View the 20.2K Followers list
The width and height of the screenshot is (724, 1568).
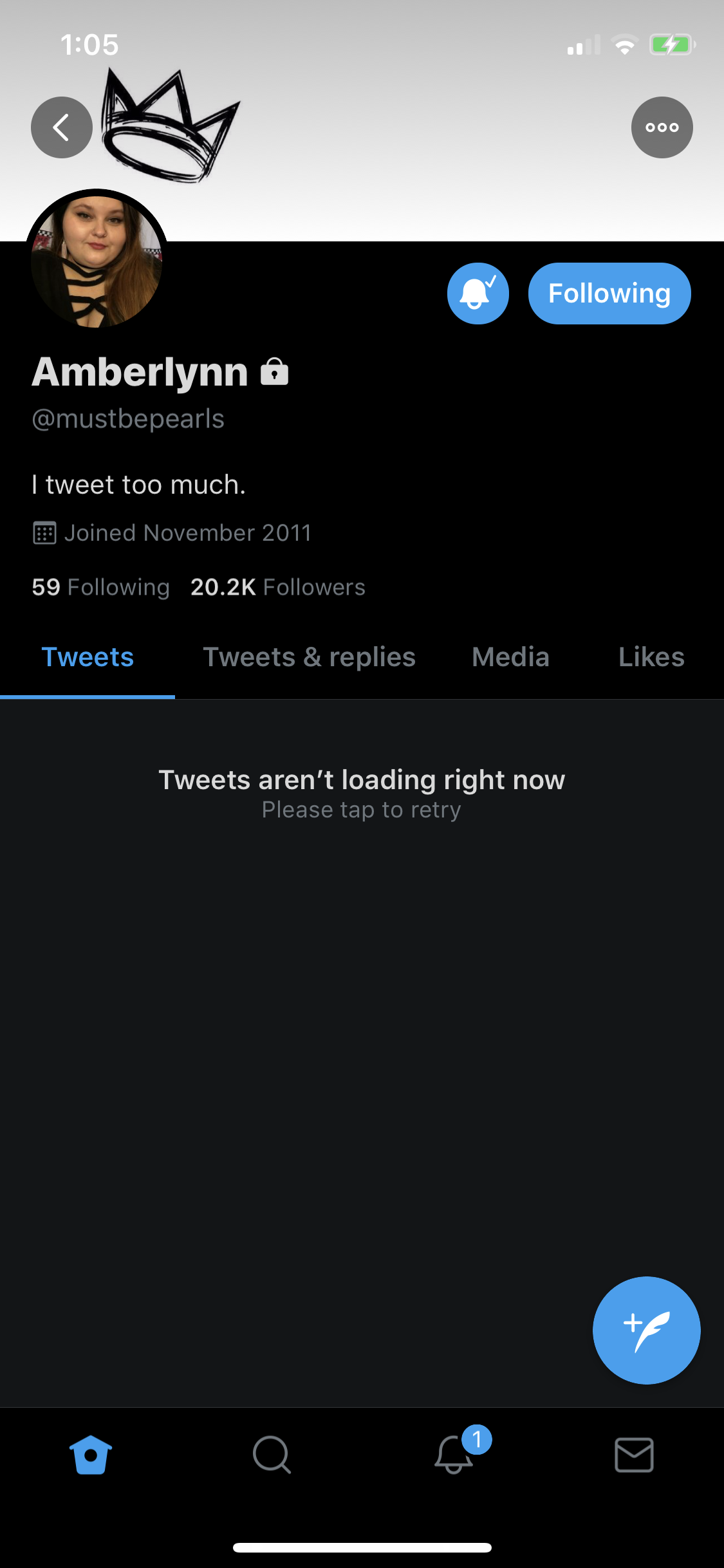coord(278,587)
